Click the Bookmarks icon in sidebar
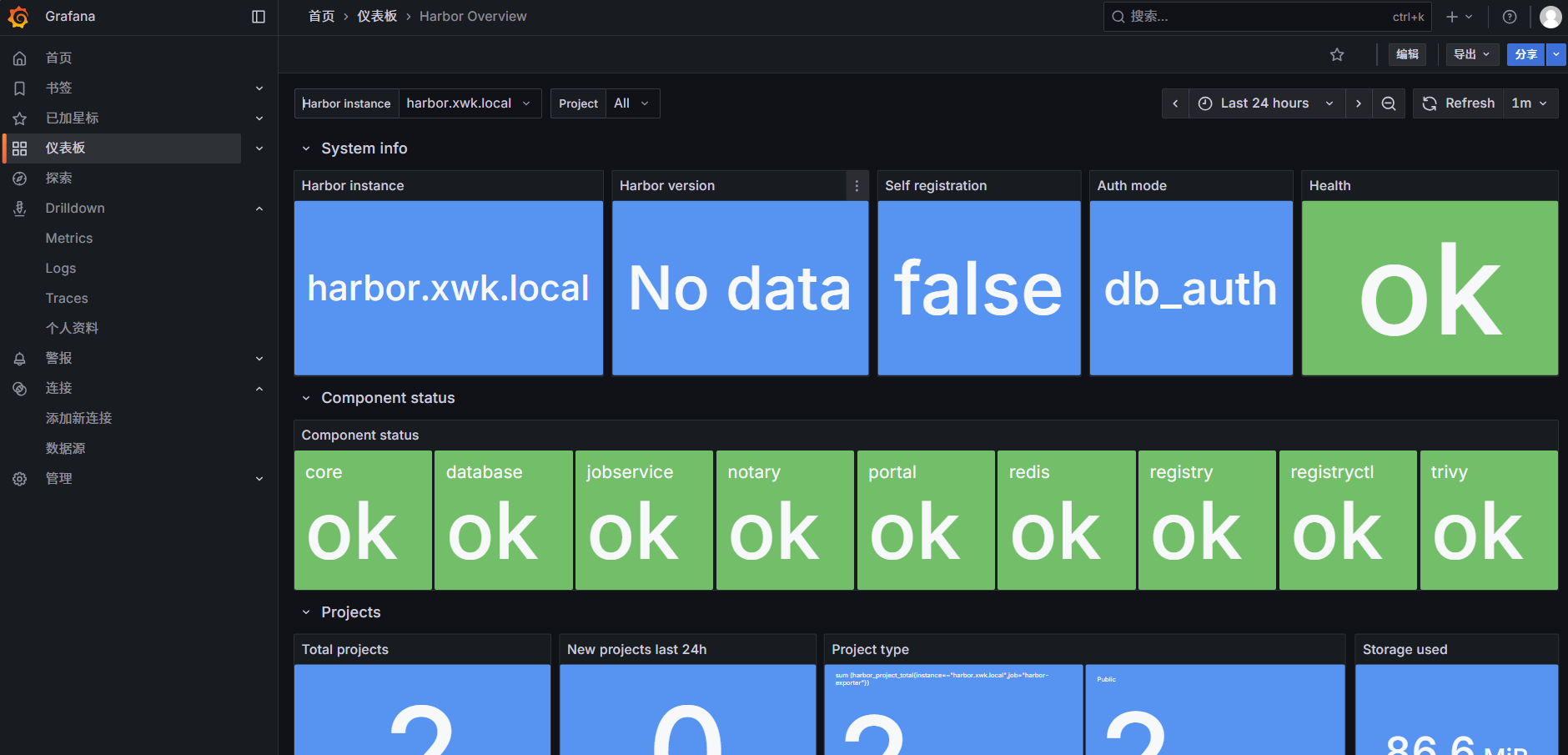This screenshot has width=1568, height=755. pos(20,88)
